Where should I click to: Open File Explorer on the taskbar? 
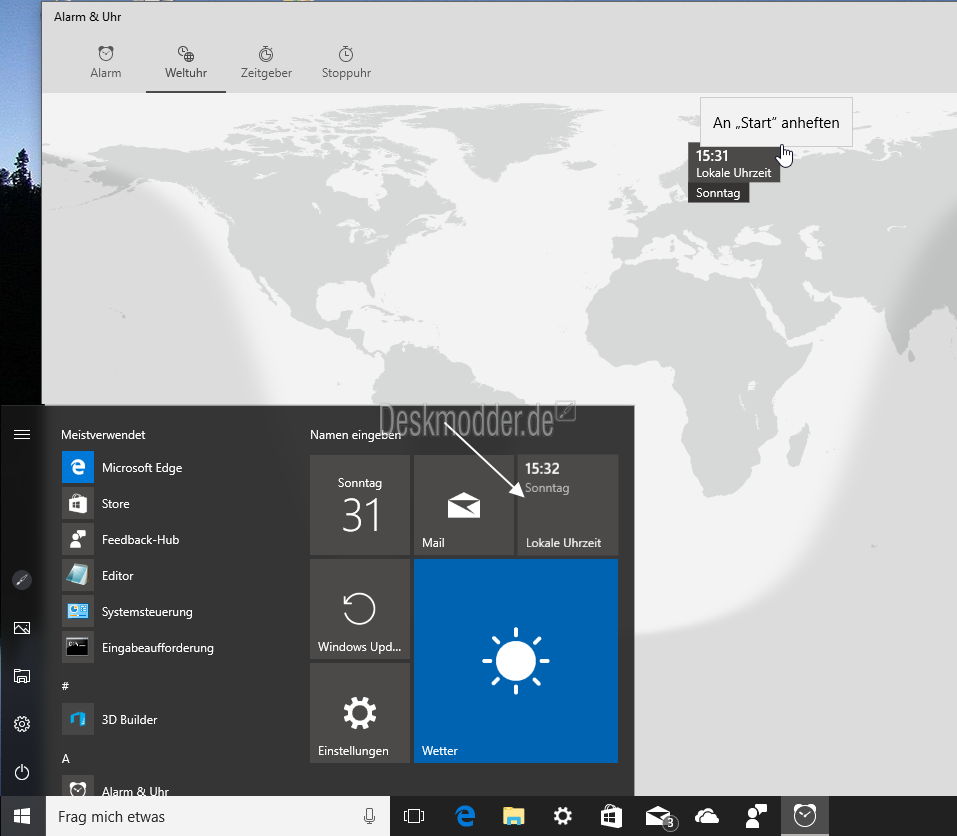pyautogui.click(x=514, y=816)
